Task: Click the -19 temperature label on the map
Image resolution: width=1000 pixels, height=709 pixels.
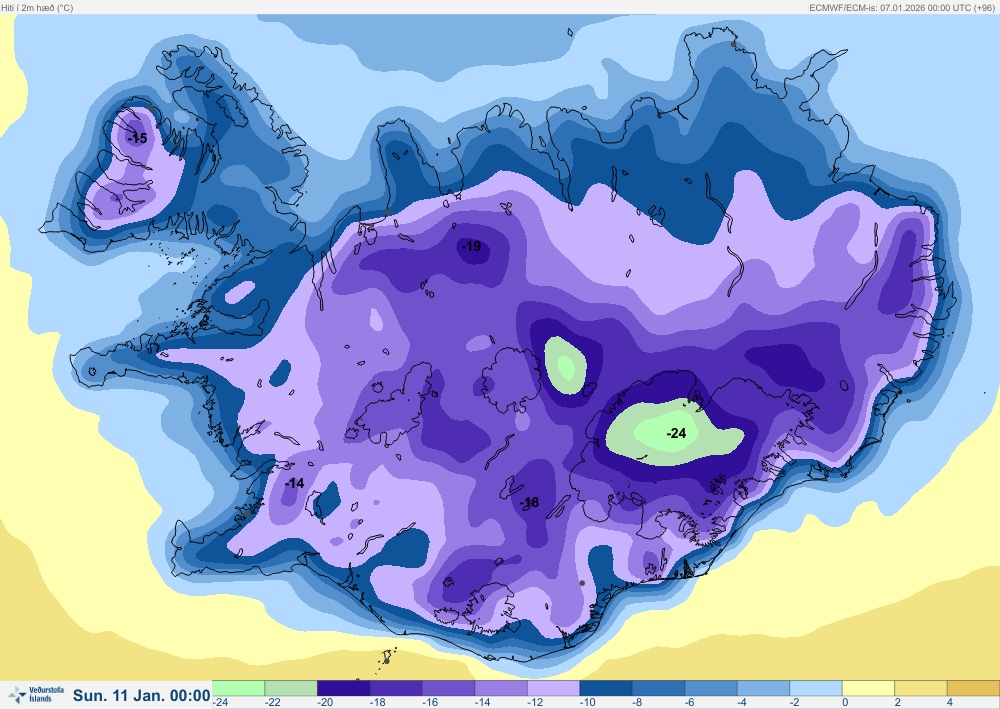Action: (x=471, y=246)
